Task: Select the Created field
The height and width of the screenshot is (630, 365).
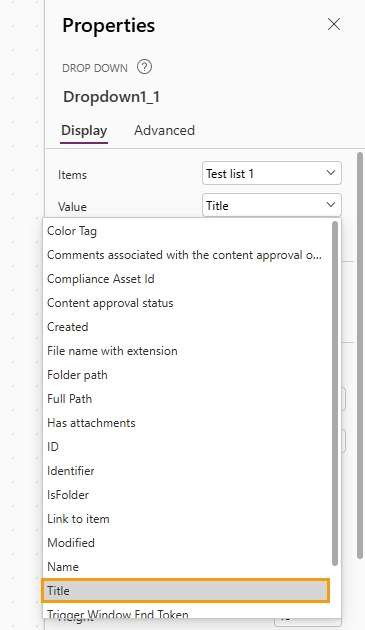Action: click(187, 327)
